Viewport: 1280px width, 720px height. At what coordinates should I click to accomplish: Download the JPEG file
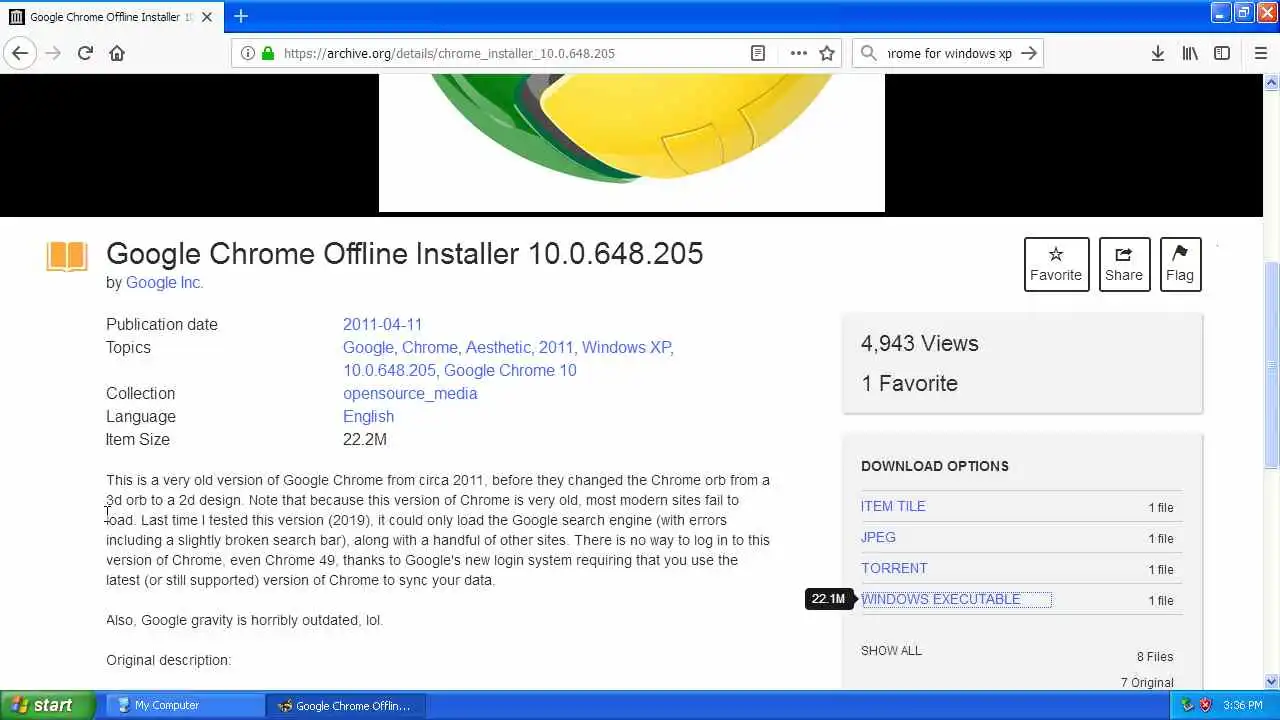(x=878, y=537)
